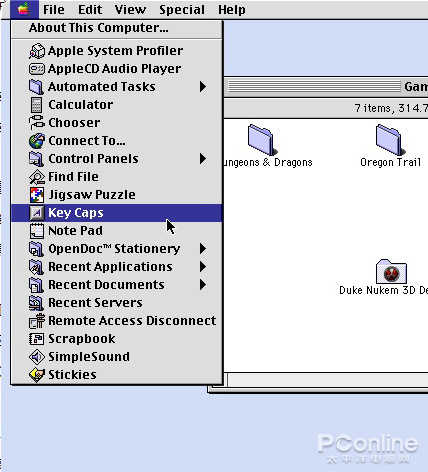The height and width of the screenshot is (472, 428).
Task: Open the Edit menu
Action: pyautogui.click(x=90, y=10)
